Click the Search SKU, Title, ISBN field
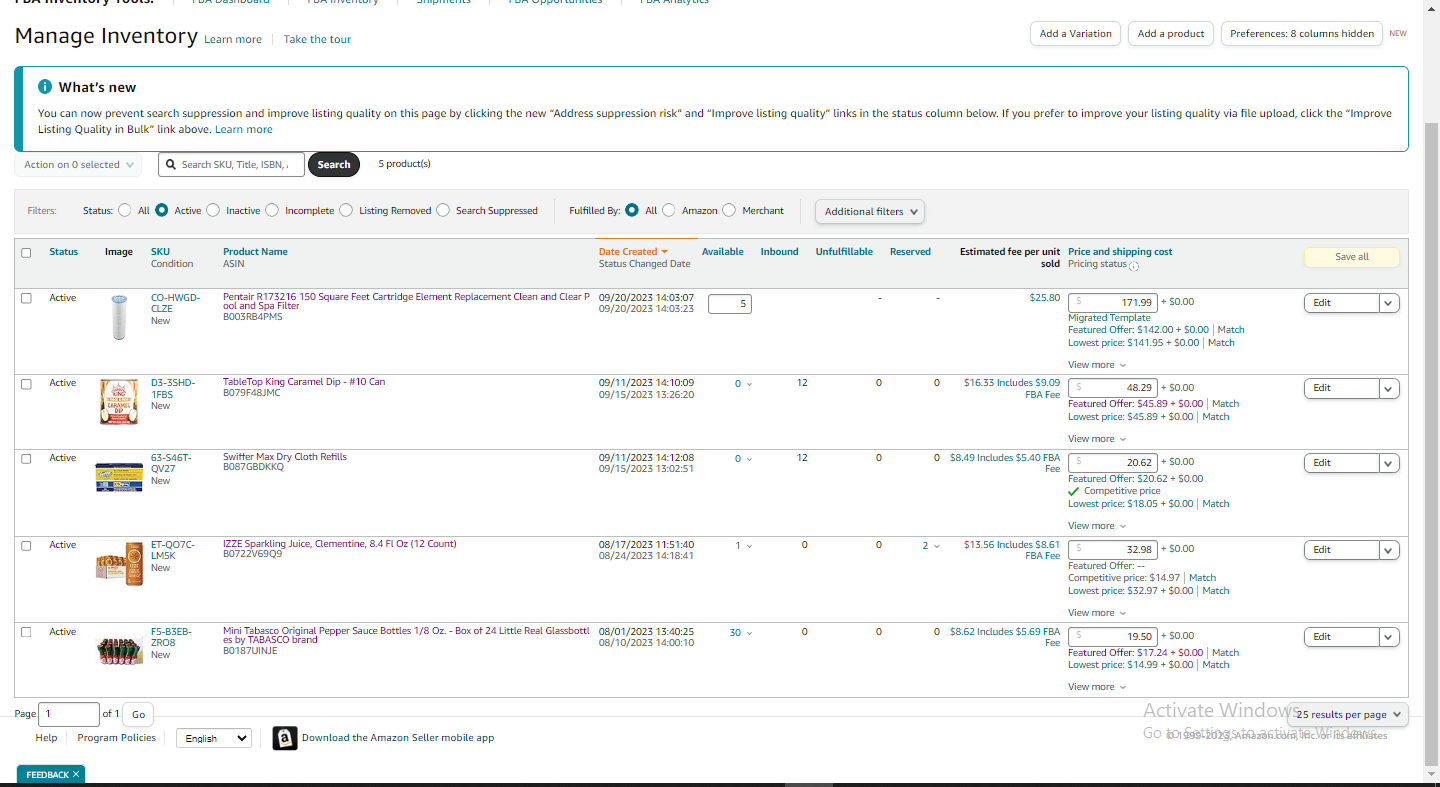Screen dimensions: 1440x787 click(231, 165)
